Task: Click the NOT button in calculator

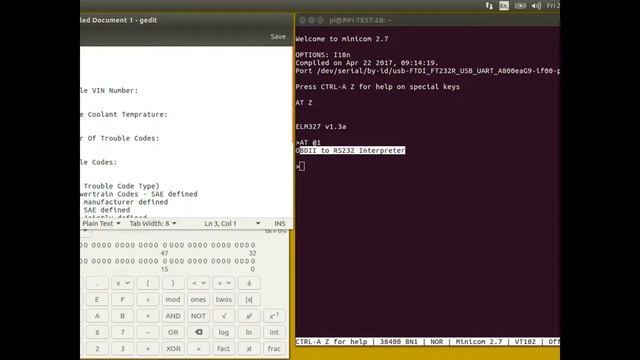Action: (x=198, y=316)
